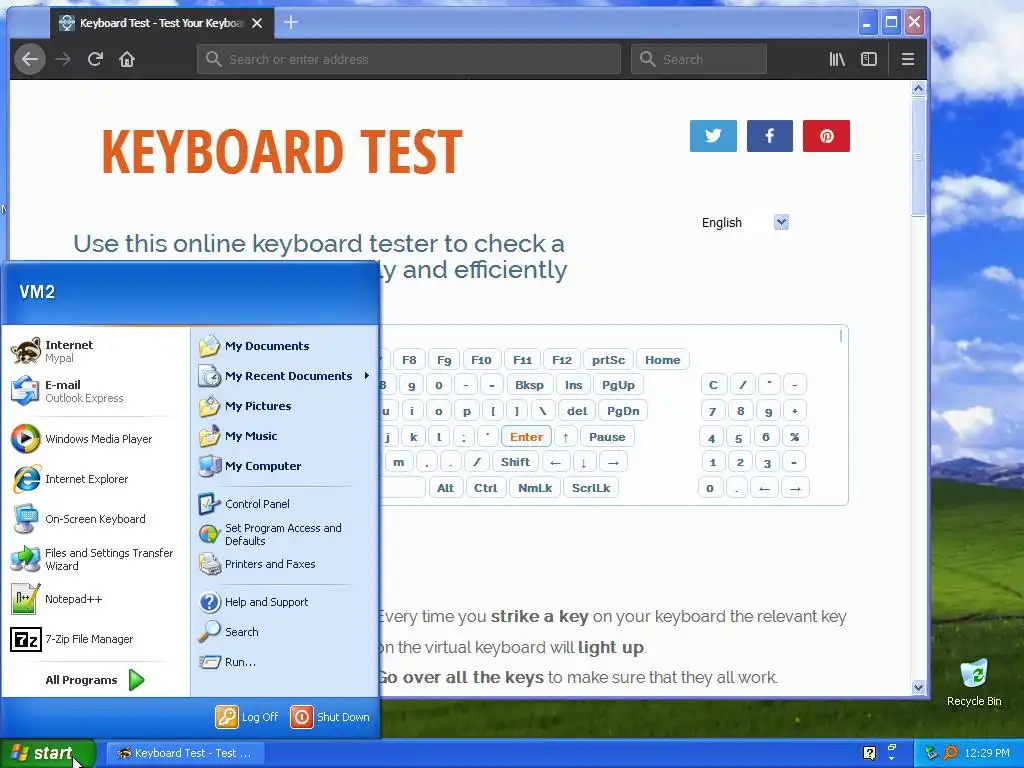Click the PgDn virtual key
The width and height of the screenshot is (1024, 768).
coord(622,411)
